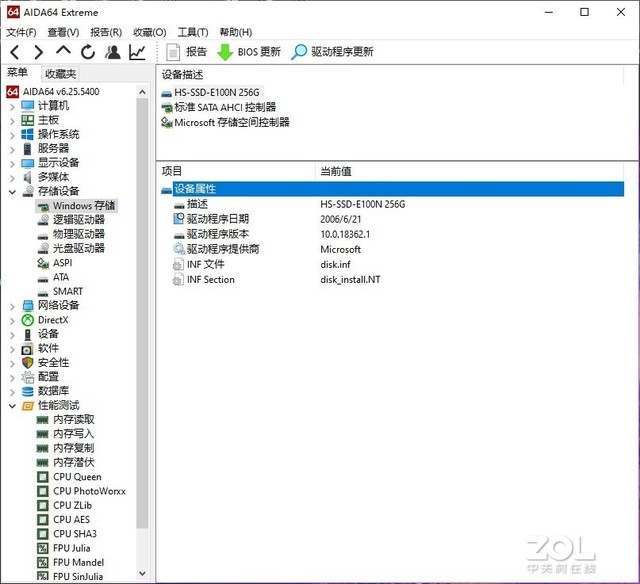Image resolution: width=640 pixels, height=584 pixels.
Task: Click BIOS 更新 button
Action: [x=249, y=52]
